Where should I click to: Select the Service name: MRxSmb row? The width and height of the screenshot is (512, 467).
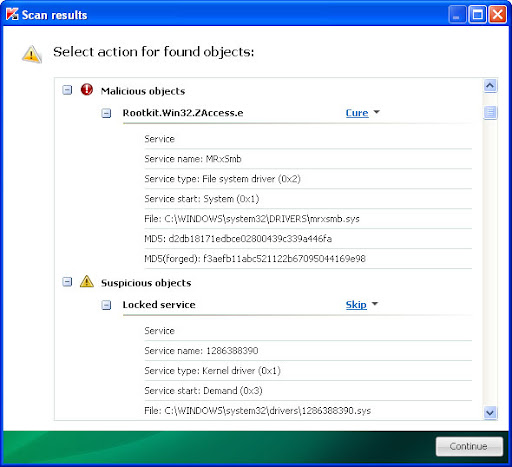coord(308,159)
